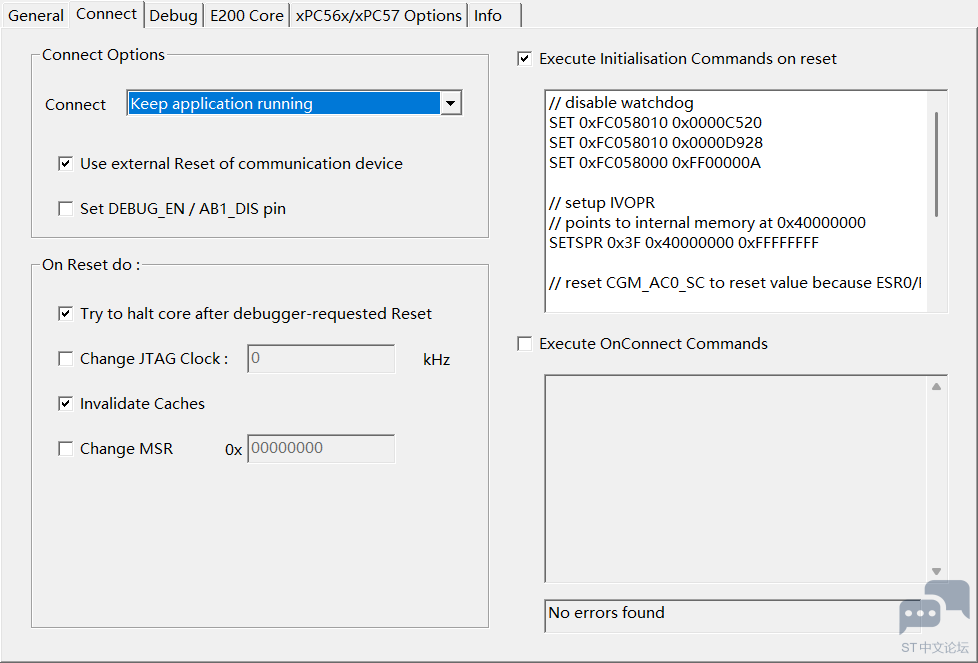The image size is (978, 663).
Task: Click the Keep application running combo box
Action: 284,104
